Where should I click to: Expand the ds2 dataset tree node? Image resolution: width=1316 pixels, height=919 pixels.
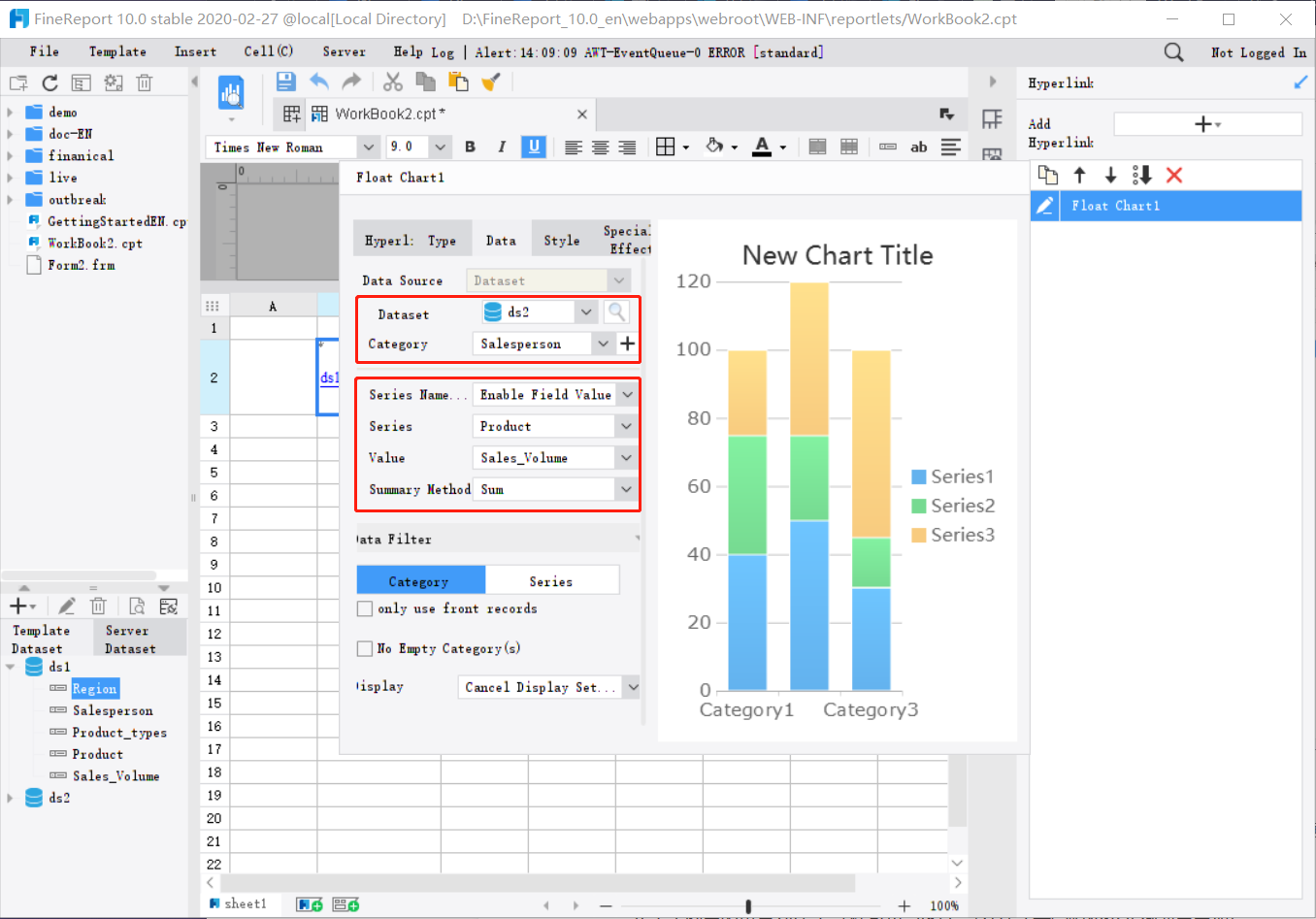tap(11, 798)
